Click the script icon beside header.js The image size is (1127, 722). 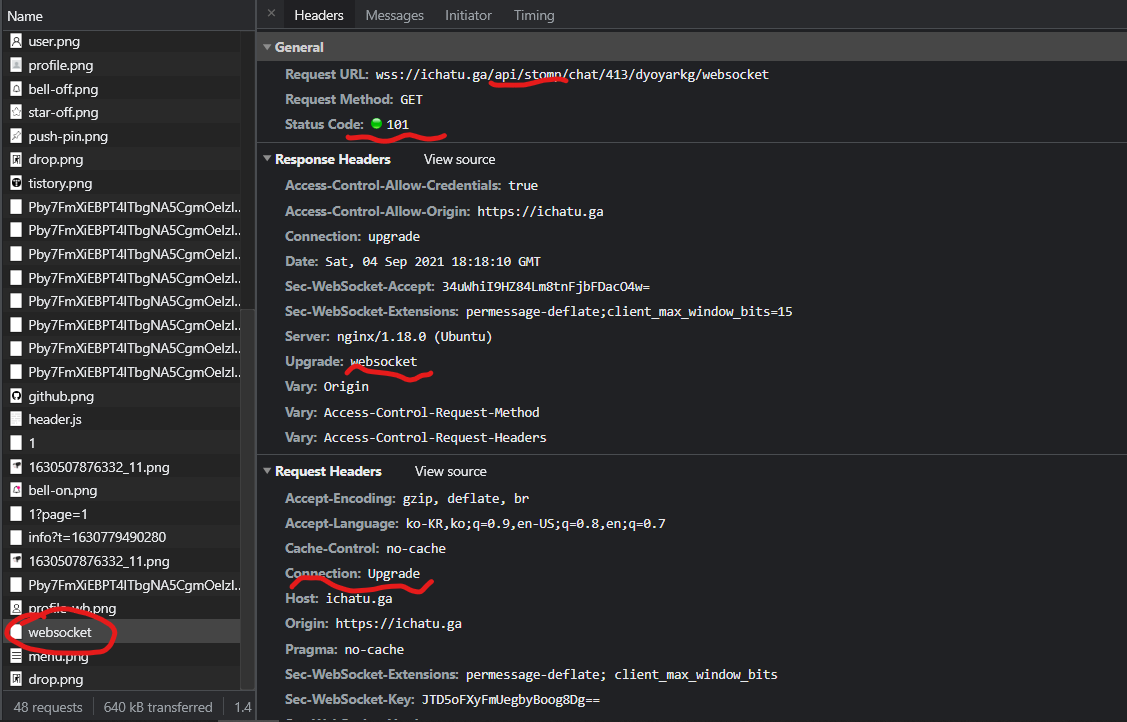(14, 418)
